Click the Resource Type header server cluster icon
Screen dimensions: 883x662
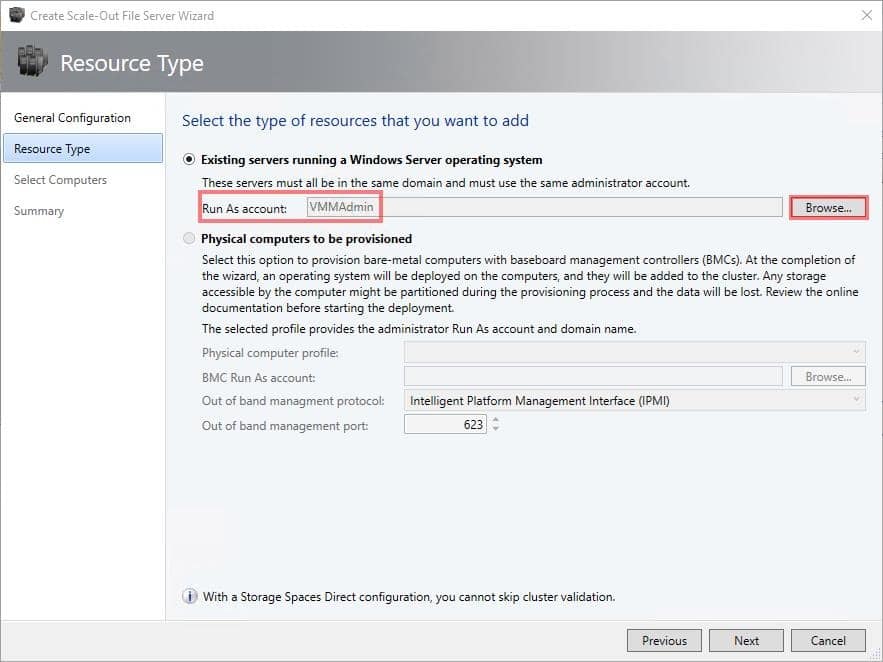[x=33, y=61]
